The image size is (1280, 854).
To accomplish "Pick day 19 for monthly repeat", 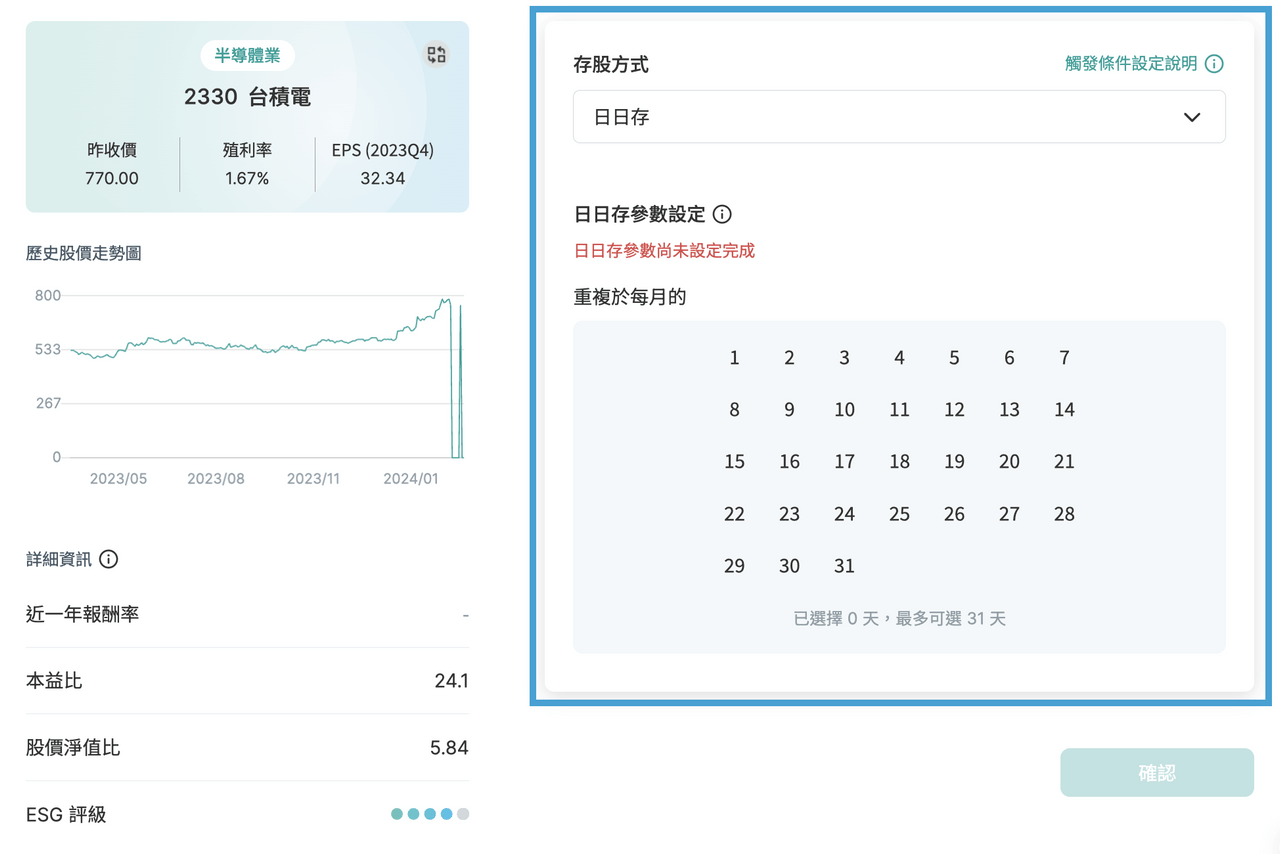I will click(x=955, y=462).
